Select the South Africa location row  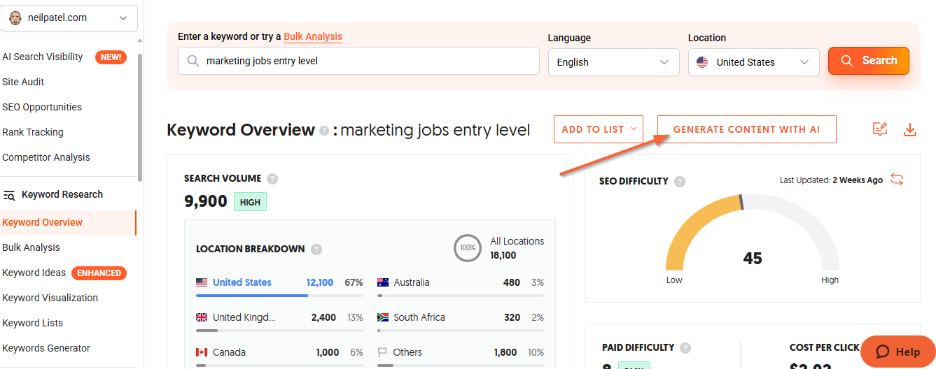tap(460, 322)
